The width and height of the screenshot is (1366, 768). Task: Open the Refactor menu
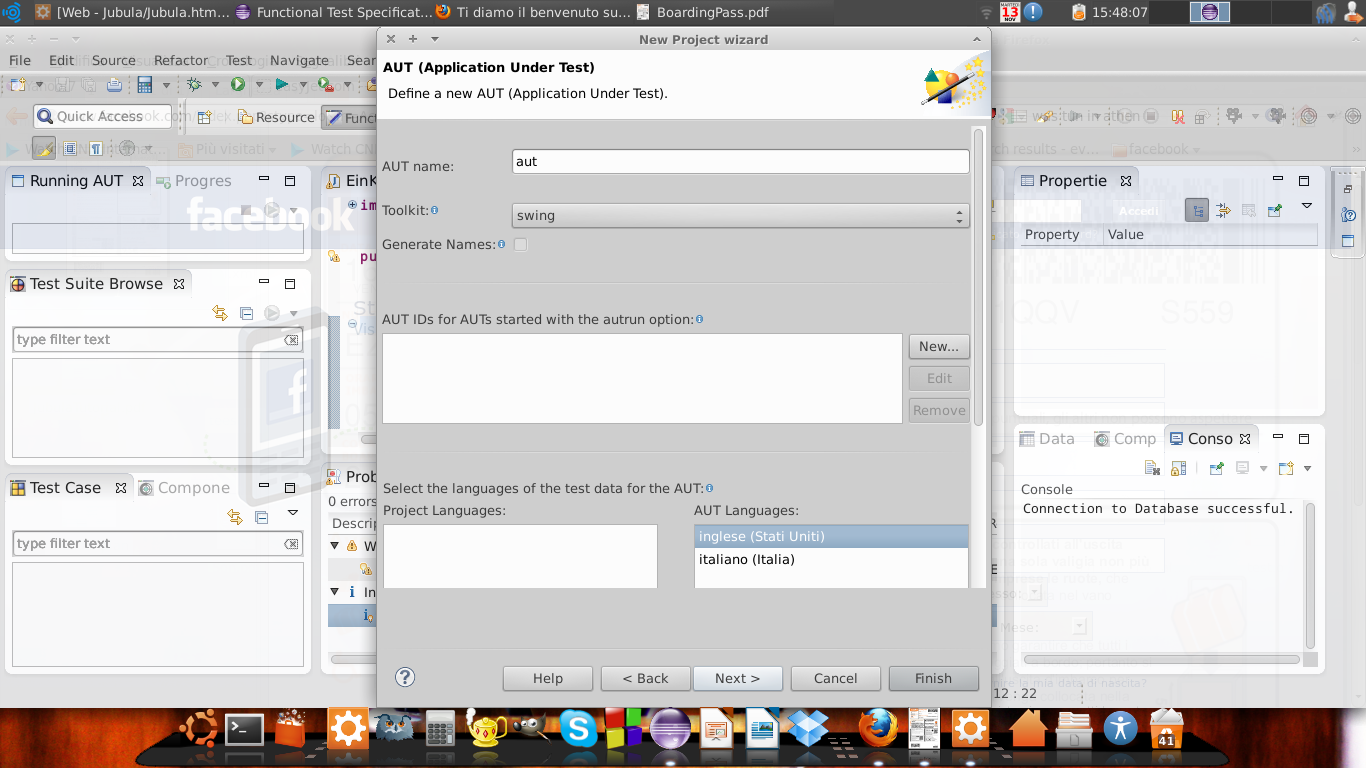click(181, 60)
